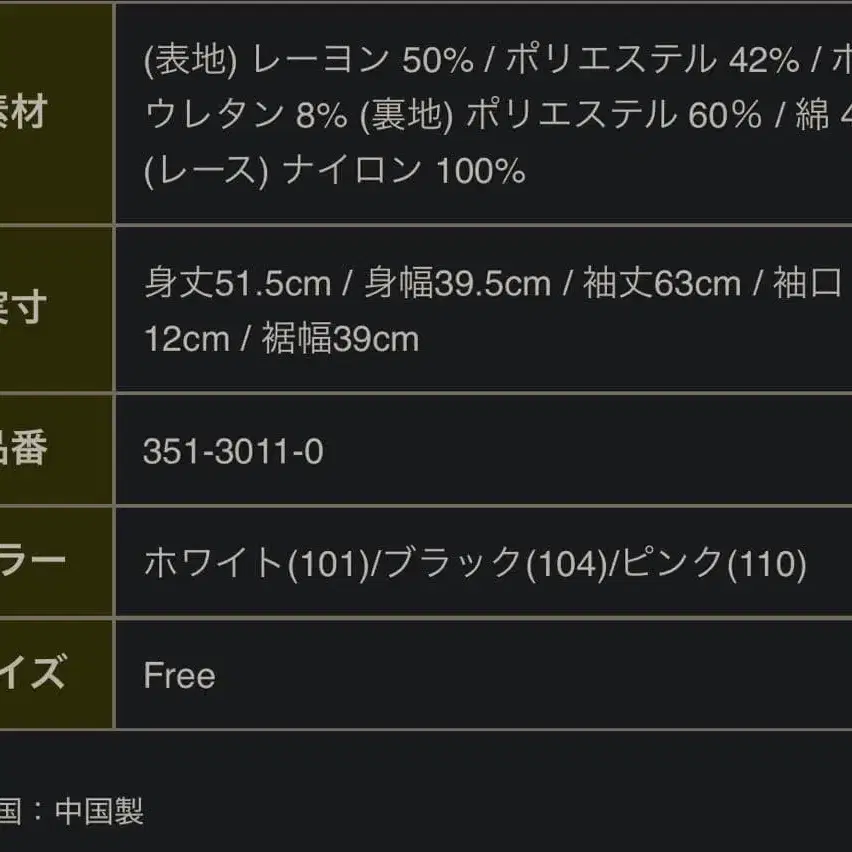This screenshot has width=852, height=852.
Task: Click the Free size value
Action: (179, 676)
